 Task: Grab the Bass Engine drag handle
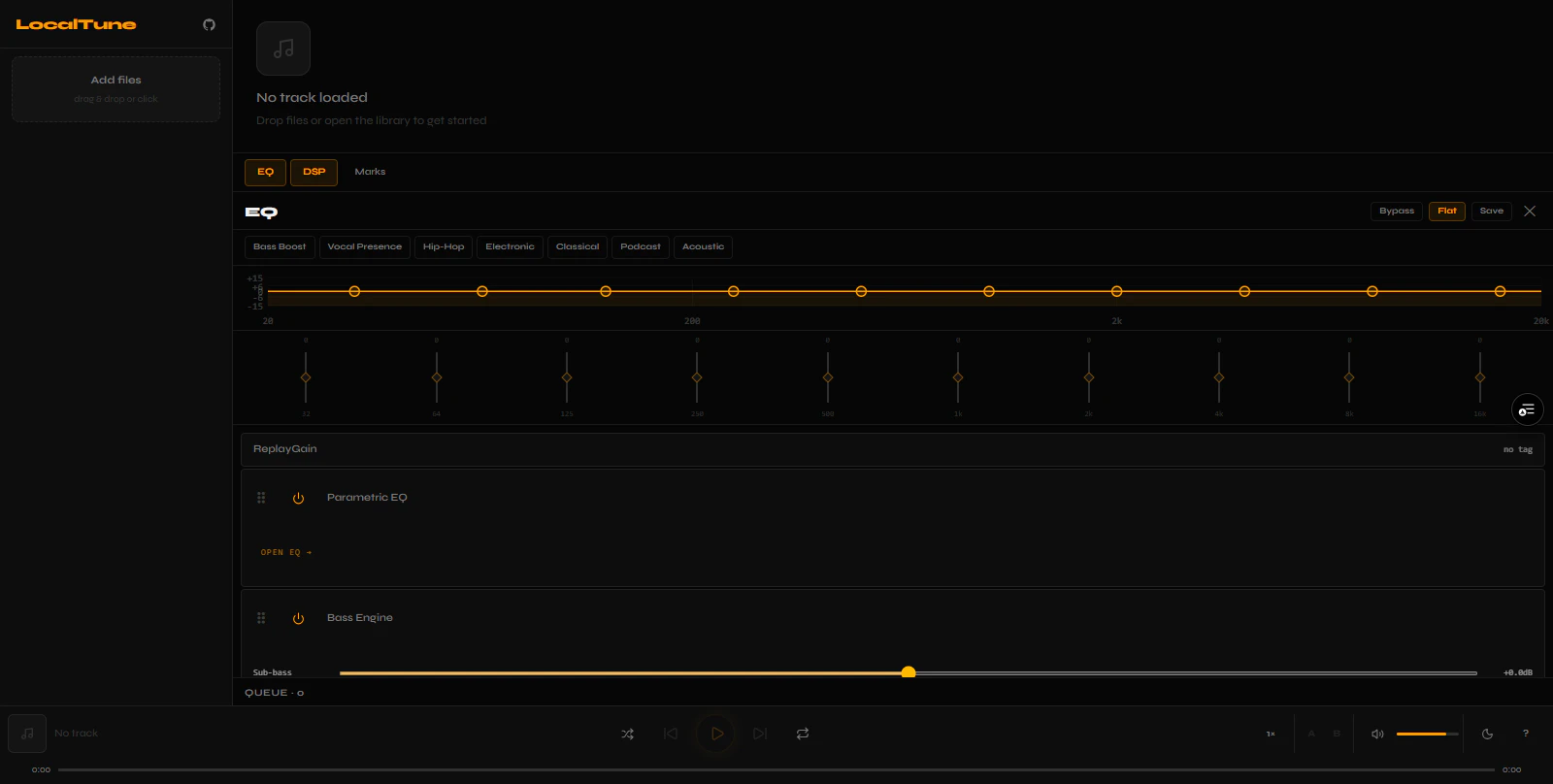coord(261,618)
